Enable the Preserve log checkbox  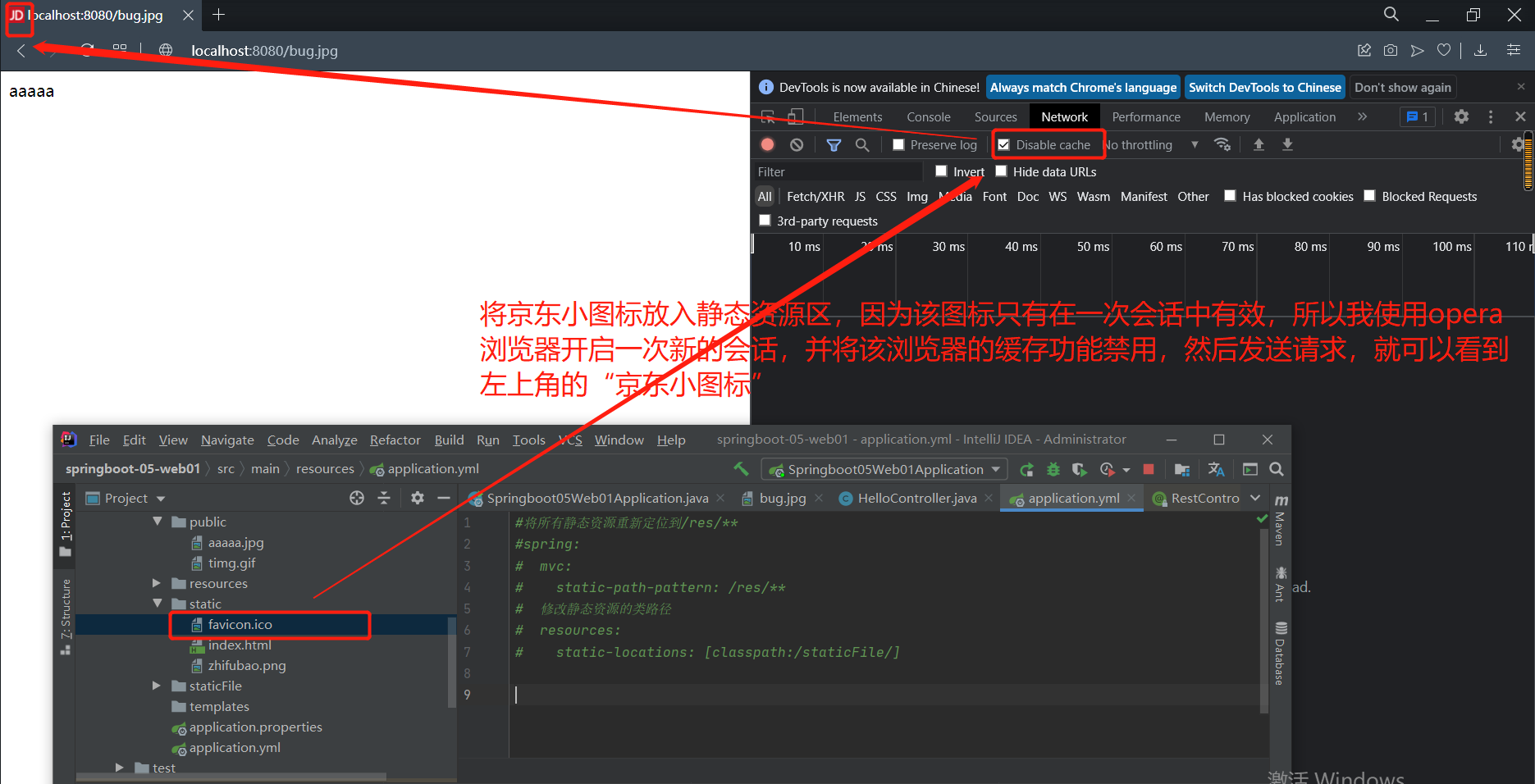pyautogui.click(x=898, y=144)
